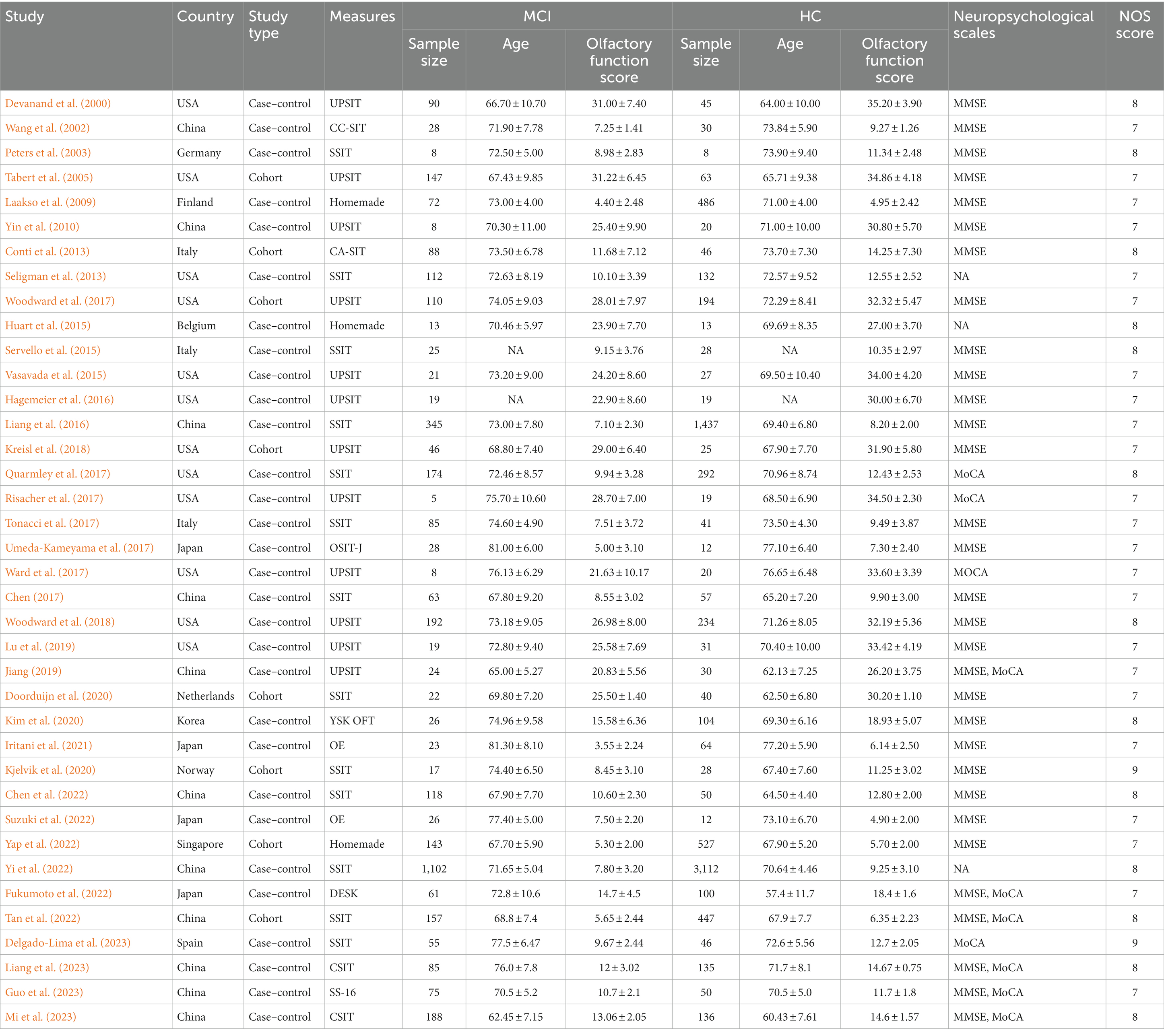Open Kreisl et al. (2018) reference
The height and width of the screenshot is (1036, 1164).
(x=48, y=449)
